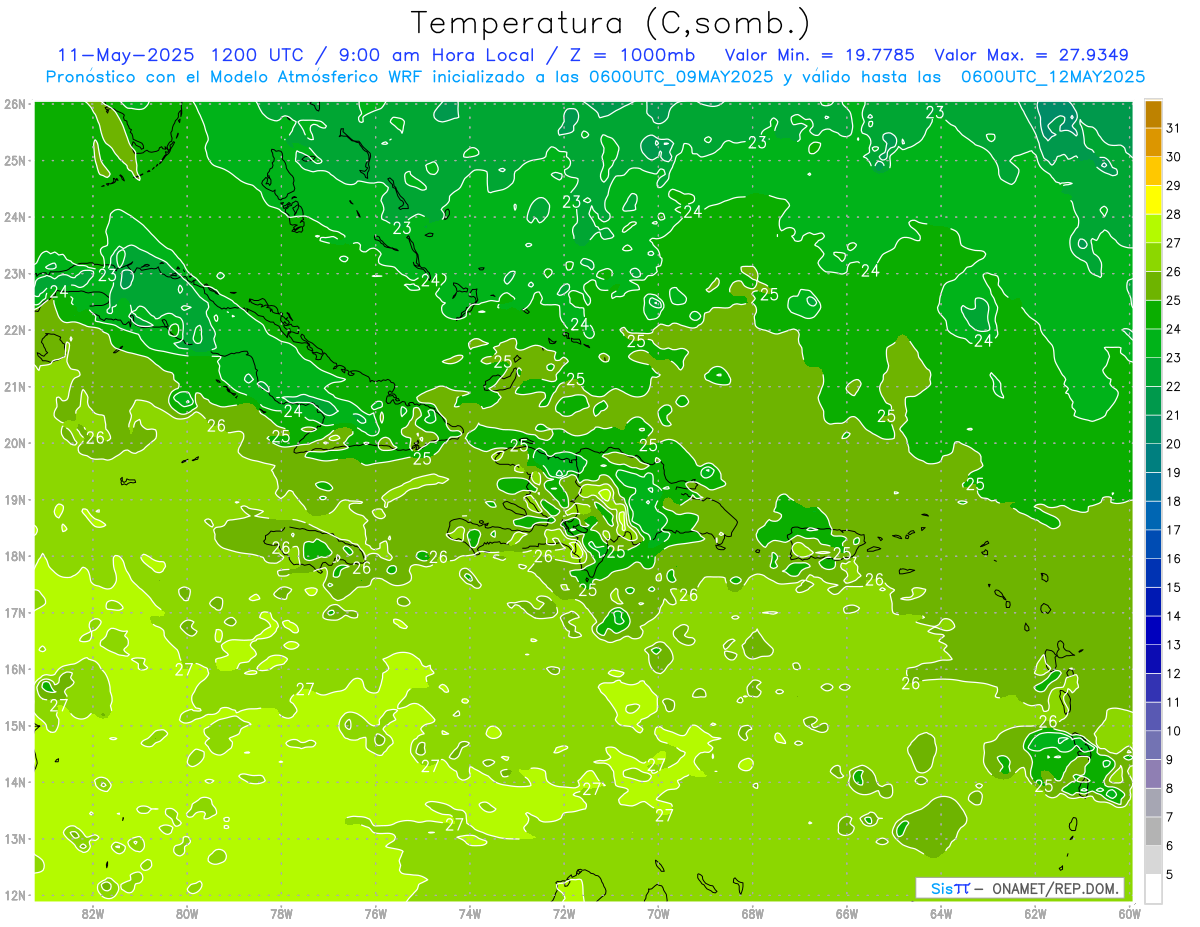
Task: Select the "Valor Min. = 19.7785" text
Action: [x=819, y=54]
